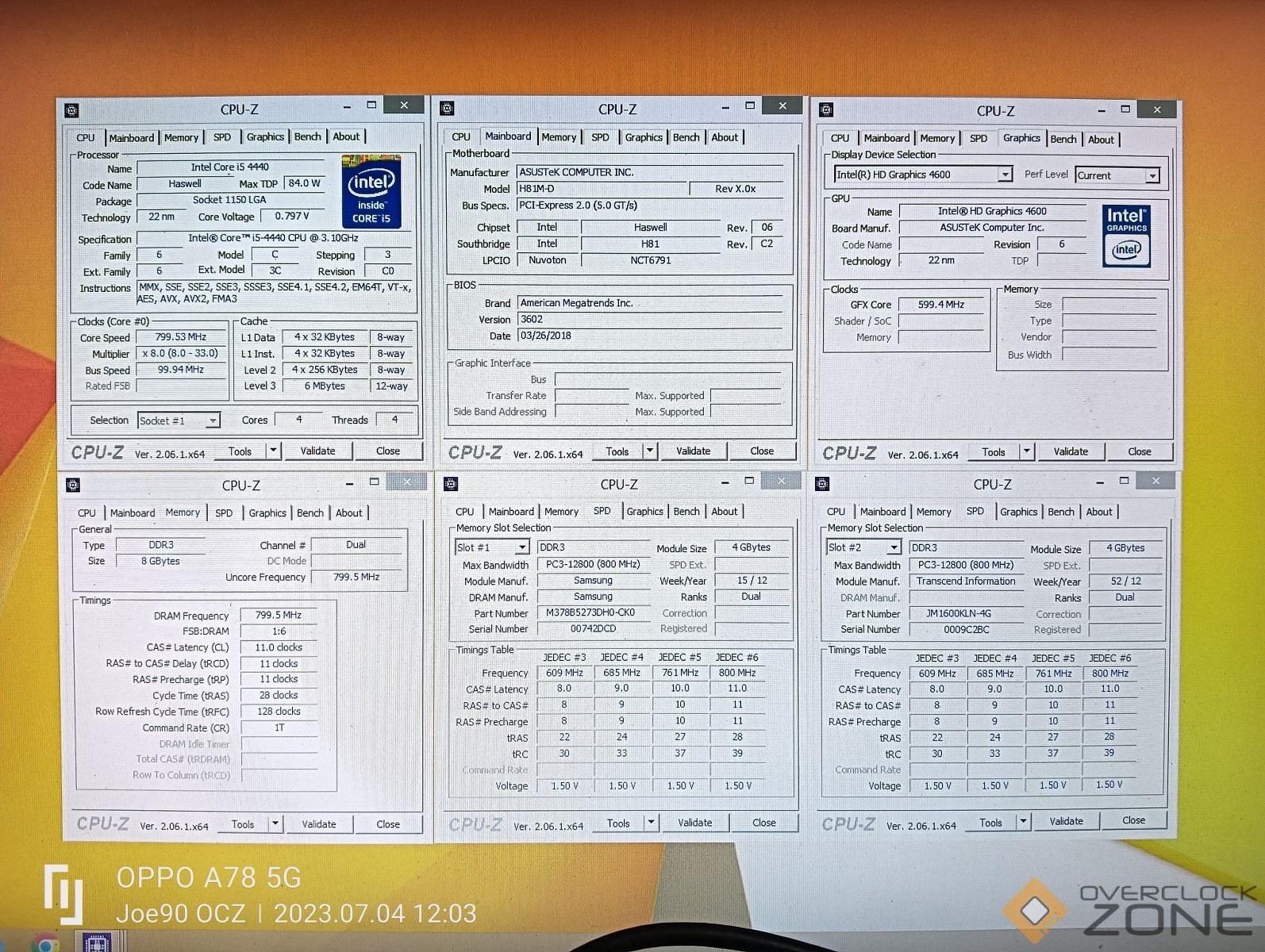Viewport: 1265px width, 952px height.
Task: Expand Tools arrow in the Mainboard window
Action: coord(650,451)
